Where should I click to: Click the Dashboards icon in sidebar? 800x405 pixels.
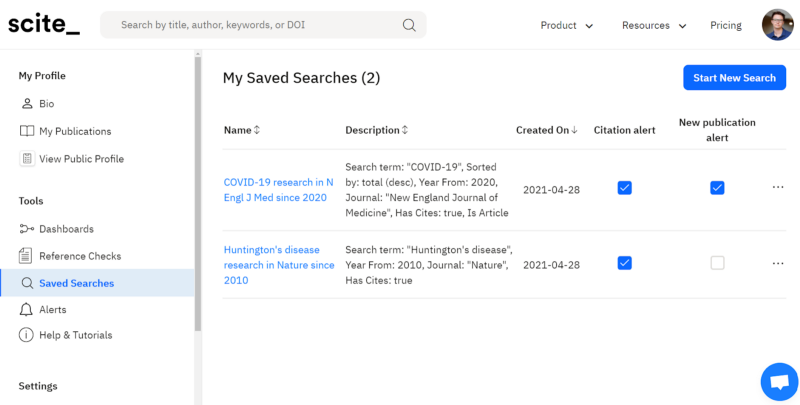[27, 229]
